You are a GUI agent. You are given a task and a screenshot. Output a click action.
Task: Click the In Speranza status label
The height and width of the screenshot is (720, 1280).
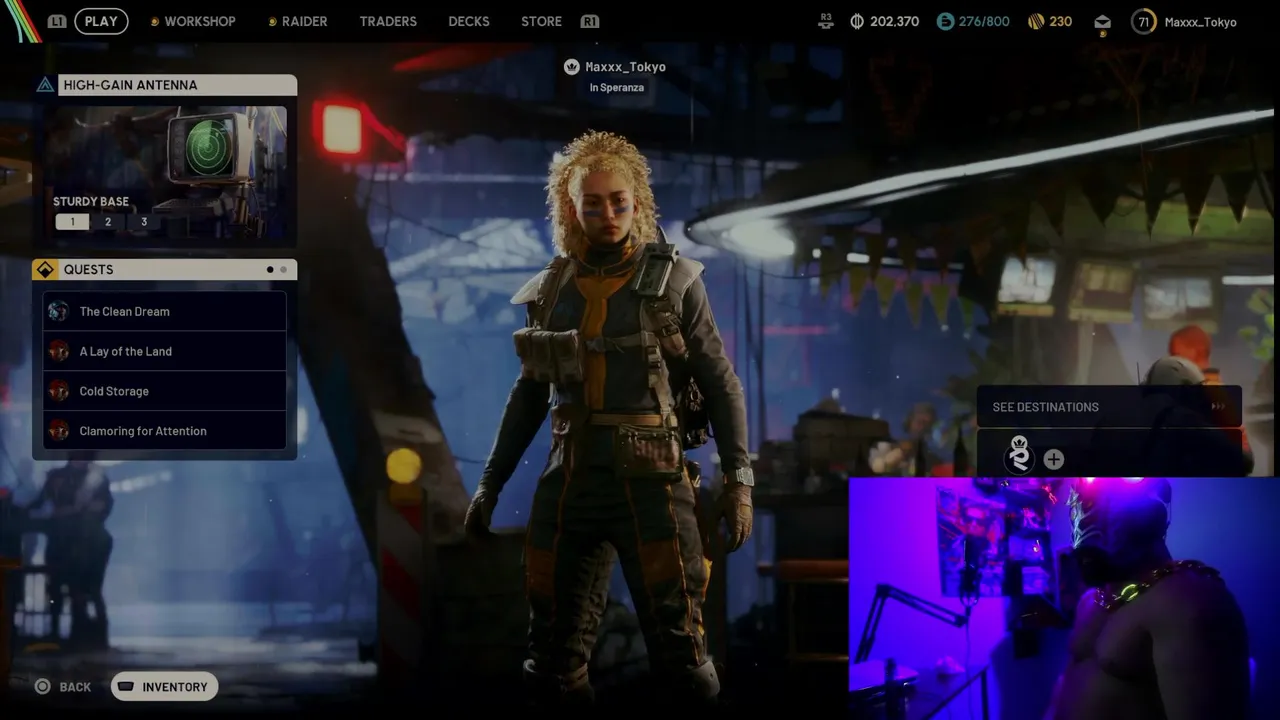tap(616, 87)
